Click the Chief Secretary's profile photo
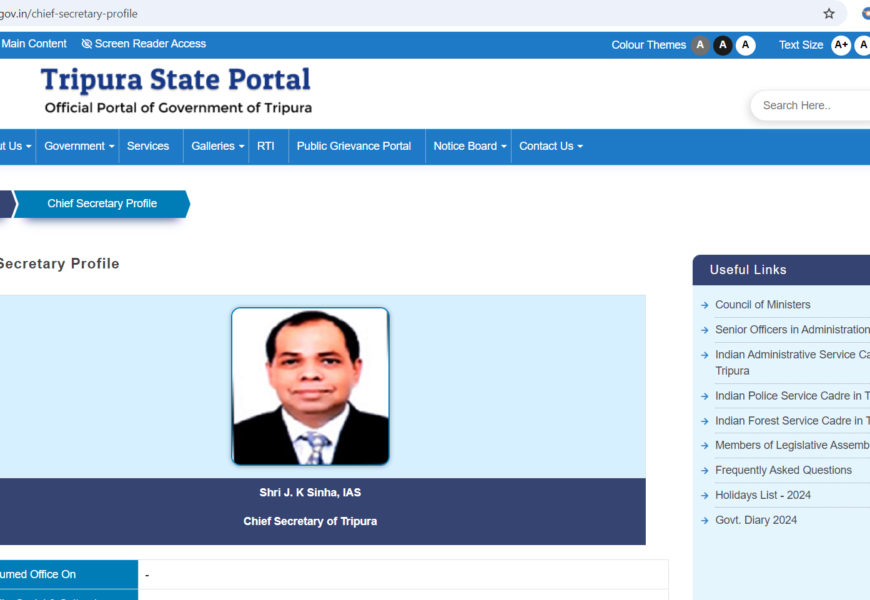This screenshot has width=870, height=600. [310, 386]
